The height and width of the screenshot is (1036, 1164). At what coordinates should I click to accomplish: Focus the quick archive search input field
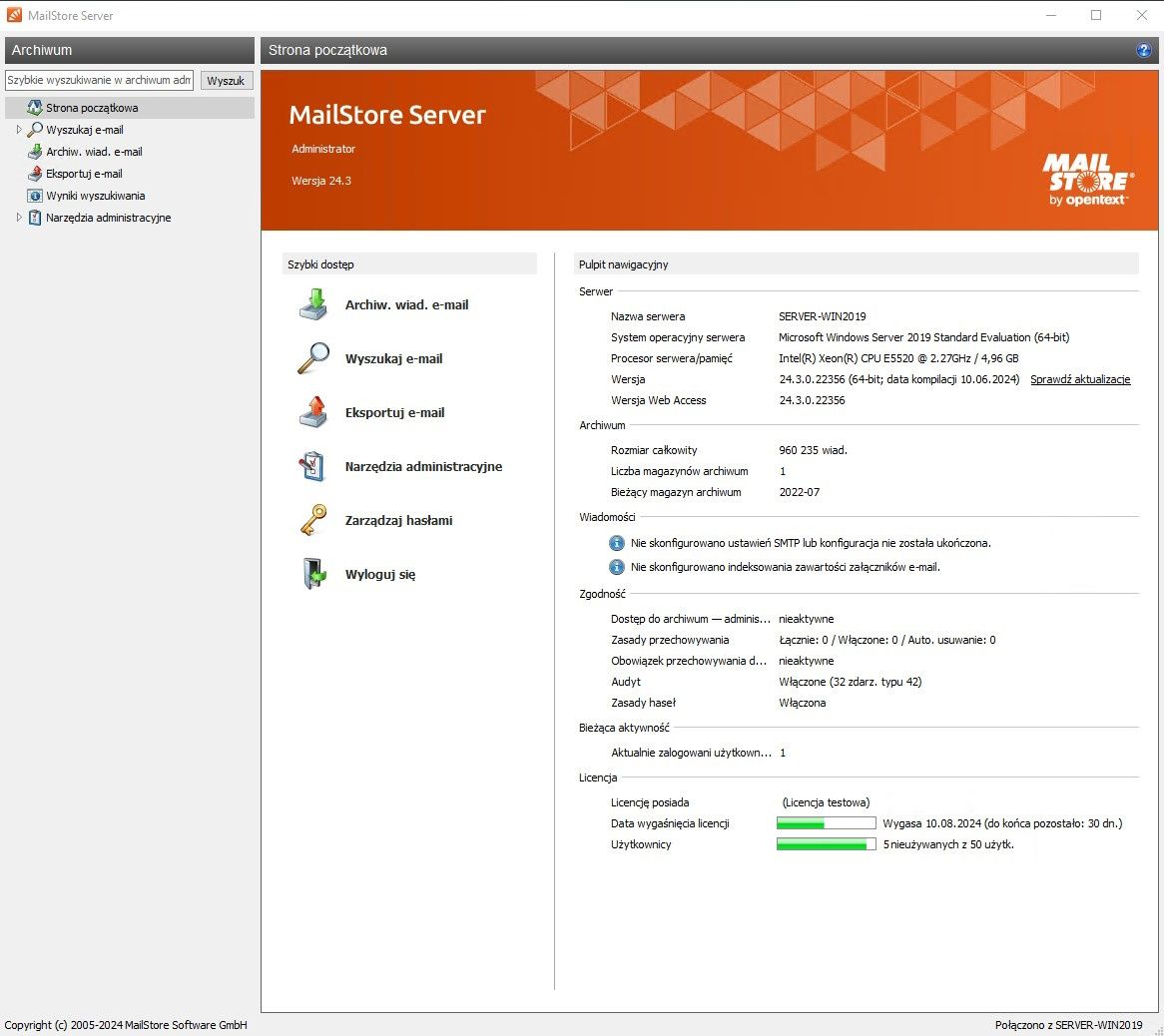100,80
